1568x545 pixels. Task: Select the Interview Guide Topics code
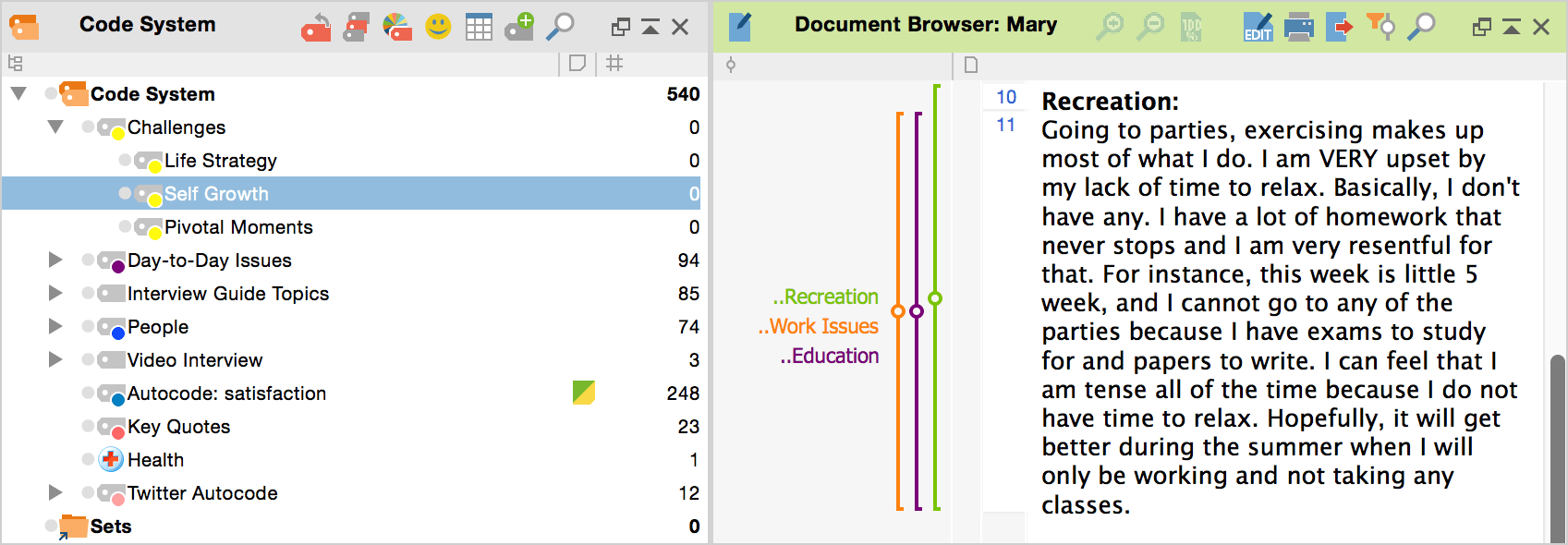tap(227, 294)
